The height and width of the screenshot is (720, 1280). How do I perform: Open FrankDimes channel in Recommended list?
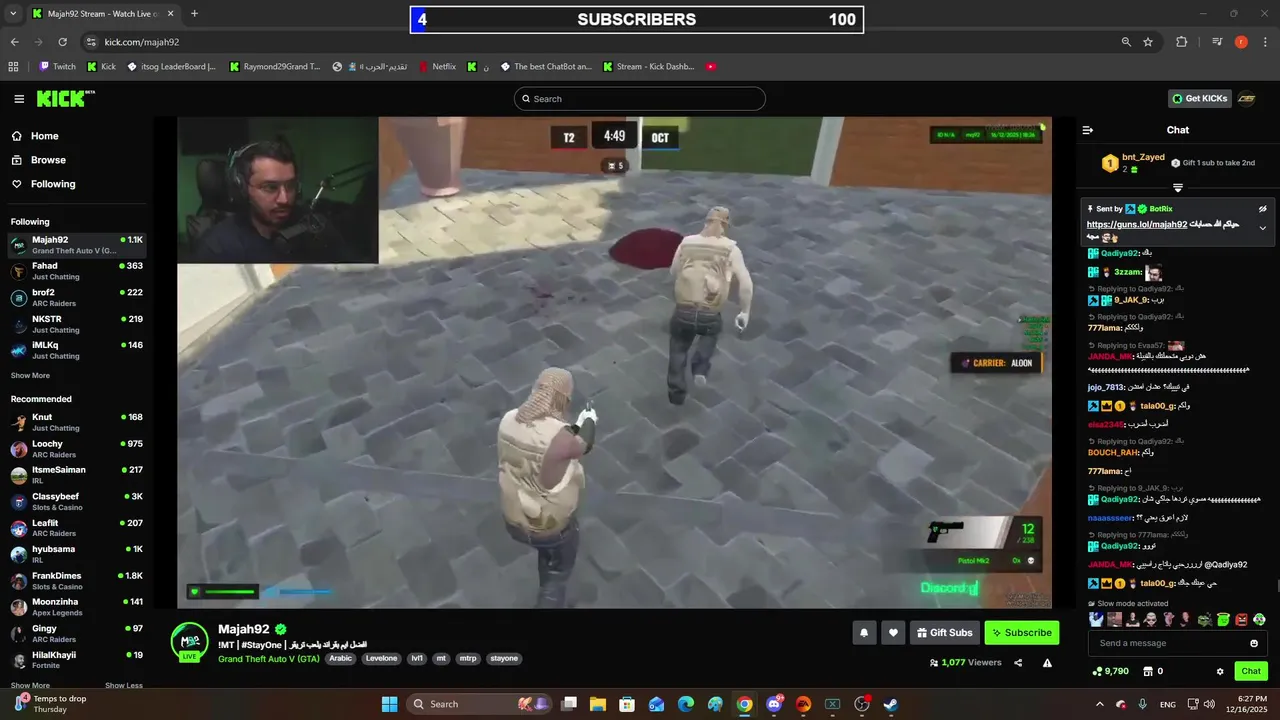pyautogui.click(x=76, y=581)
